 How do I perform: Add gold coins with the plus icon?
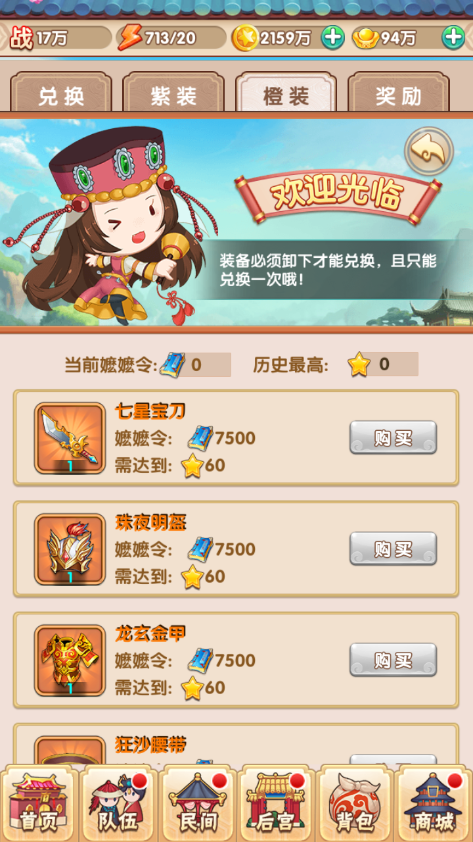tap(333, 38)
